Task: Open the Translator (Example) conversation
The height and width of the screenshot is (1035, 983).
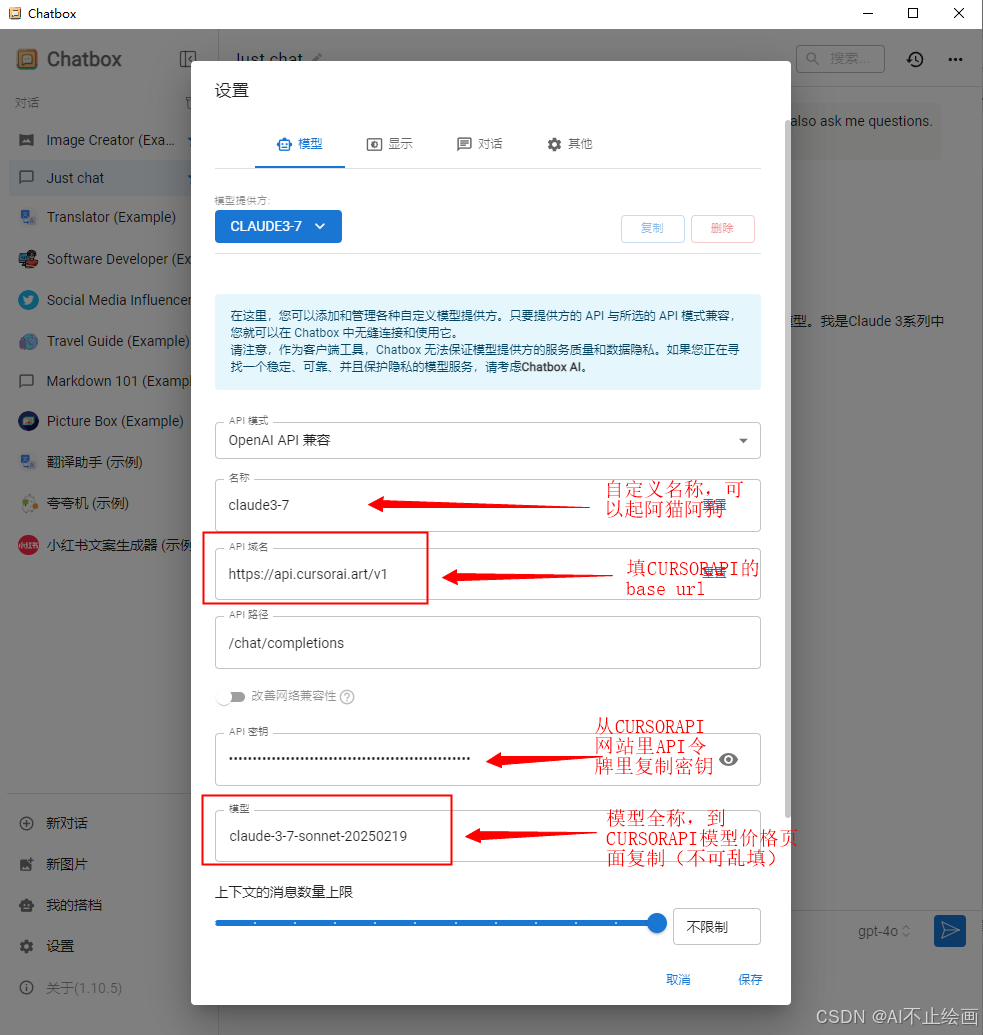Action: (100, 217)
